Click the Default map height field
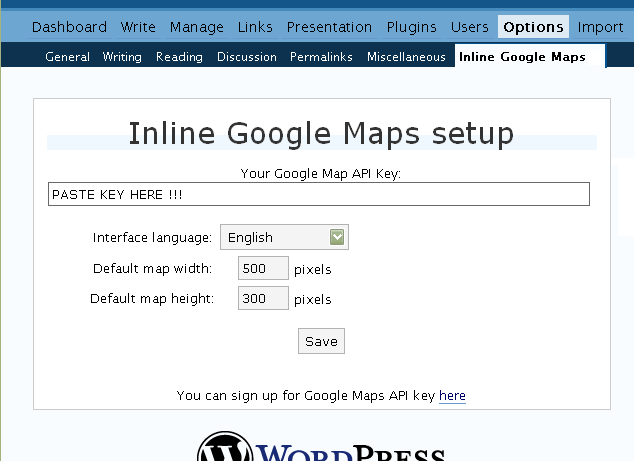The height and width of the screenshot is (461, 634). [x=263, y=298]
